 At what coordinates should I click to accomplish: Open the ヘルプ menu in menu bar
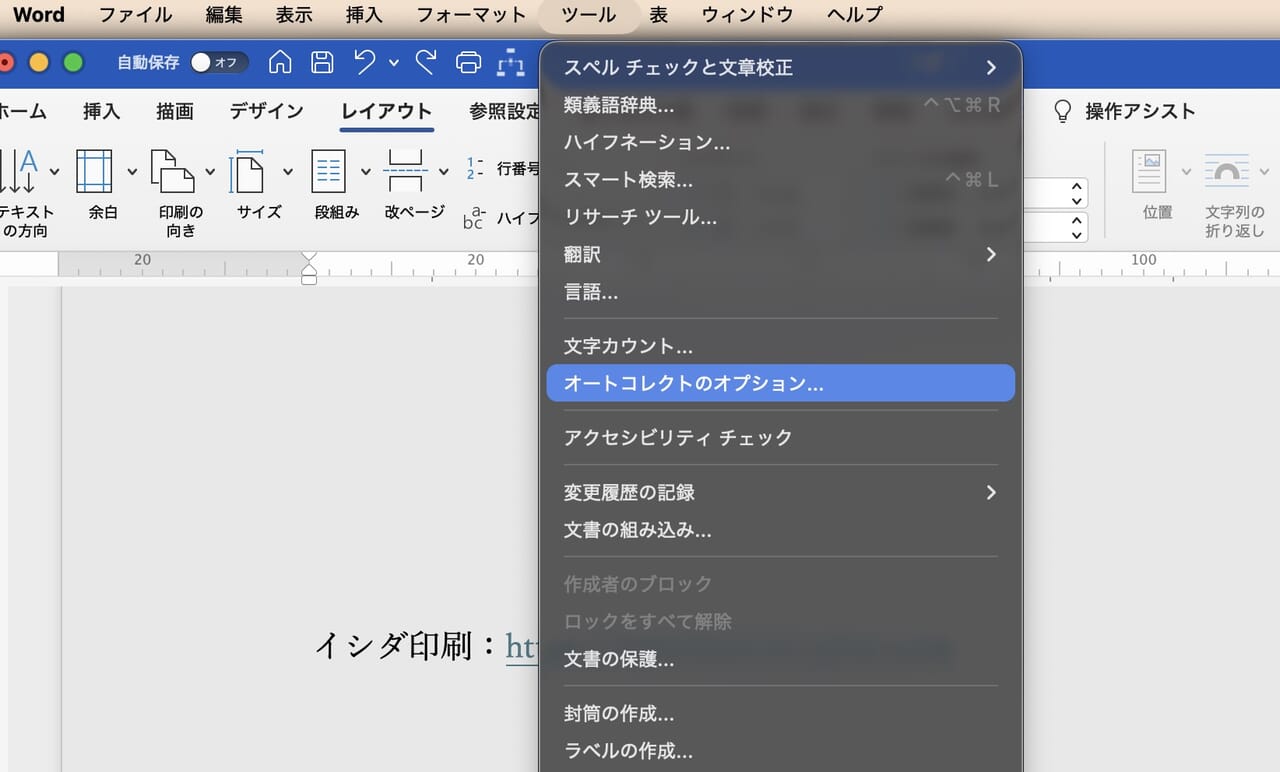click(x=855, y=15)
